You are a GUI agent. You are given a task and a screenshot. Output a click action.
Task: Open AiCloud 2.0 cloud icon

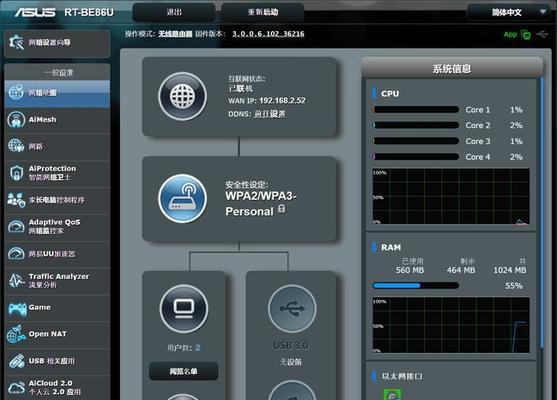pyautogui.click(x=16, y=388)
